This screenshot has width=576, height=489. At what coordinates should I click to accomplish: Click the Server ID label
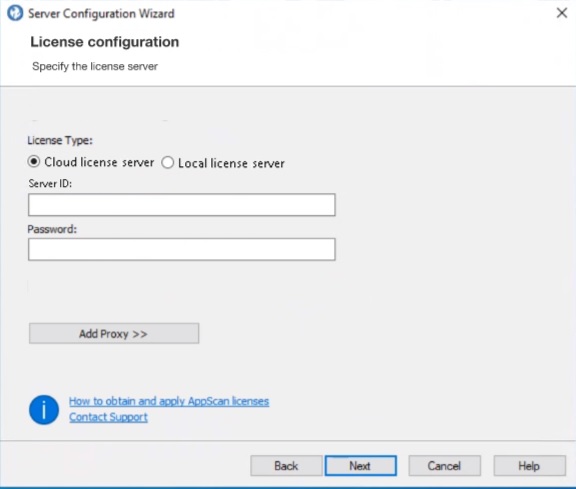[50, 183]
